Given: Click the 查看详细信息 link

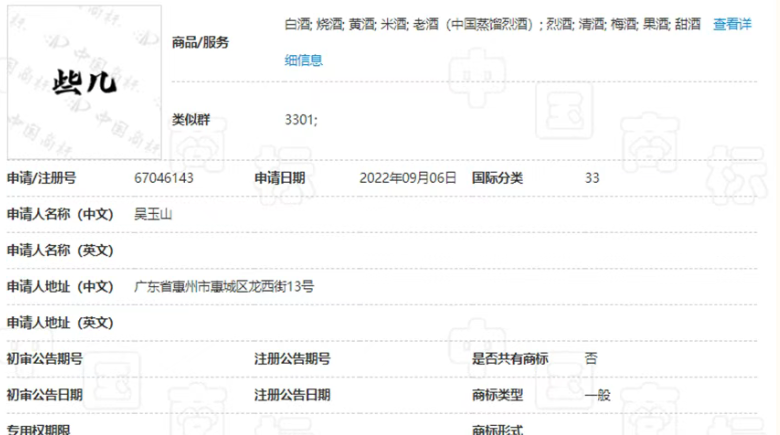Looking at the screenshot, I should [x=731, y=23].
